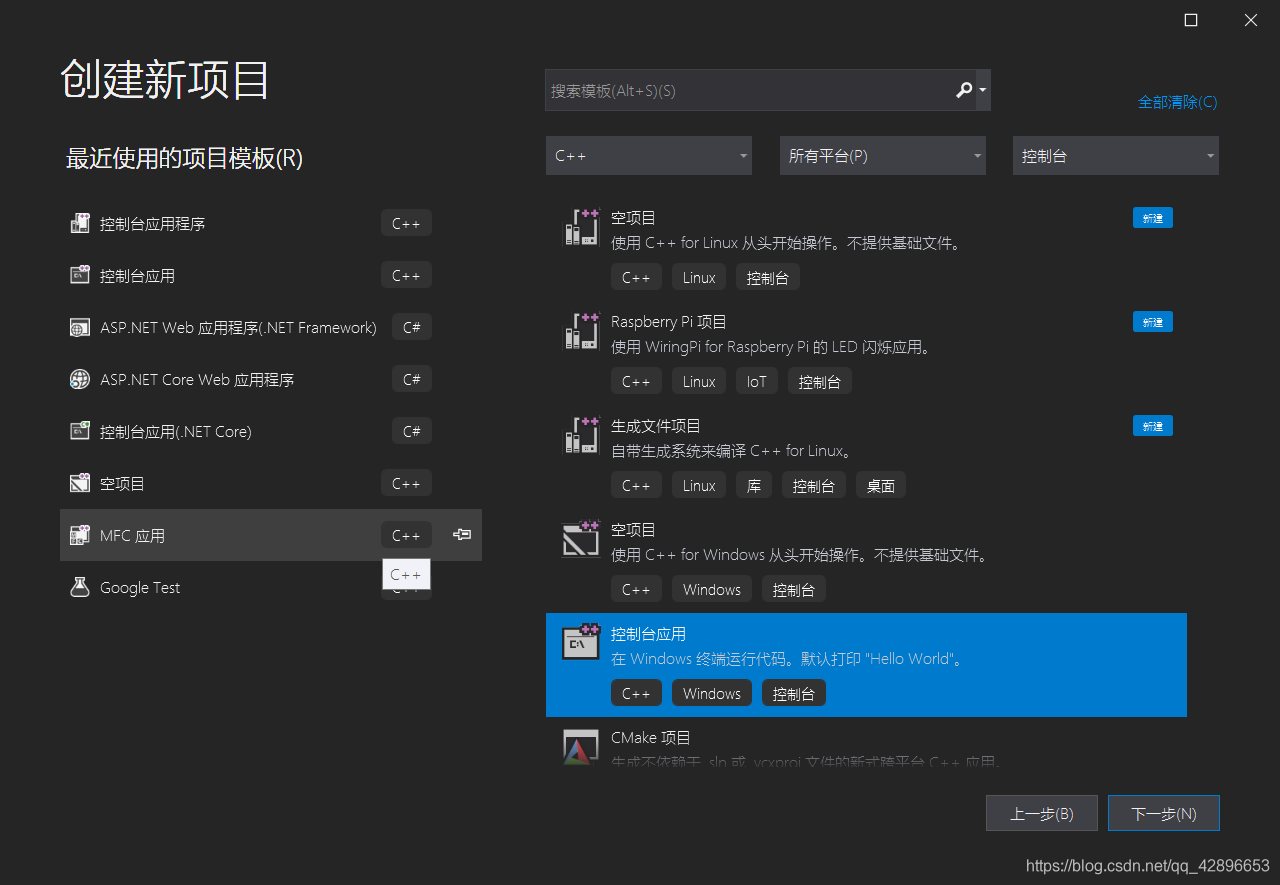The image size is (1280, 885).
Task: Click the 控制台应用(.NET Core) template icon
Action: coord(80,432)
